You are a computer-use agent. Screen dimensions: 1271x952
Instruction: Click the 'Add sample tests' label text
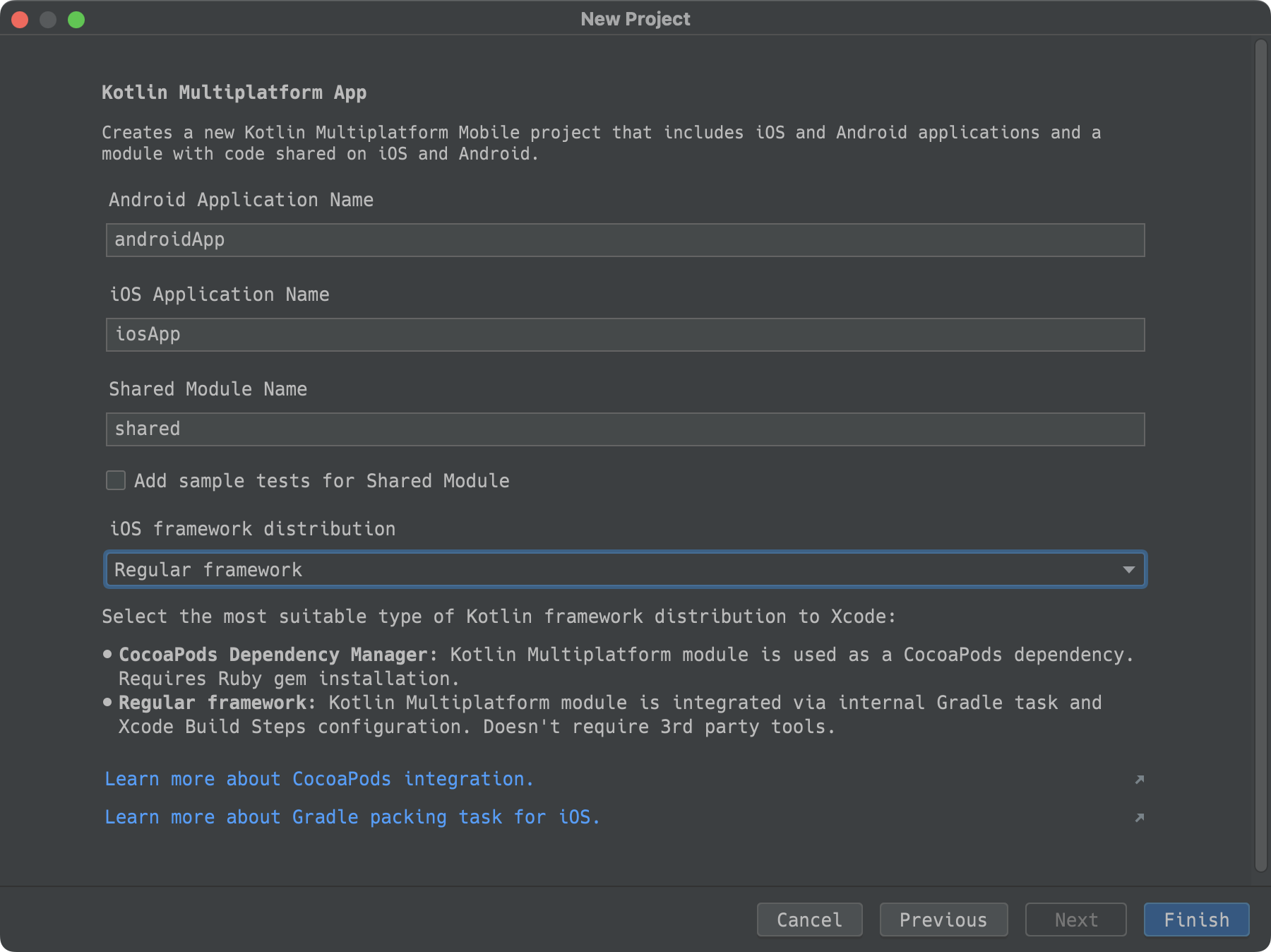(x=321, y=481)
